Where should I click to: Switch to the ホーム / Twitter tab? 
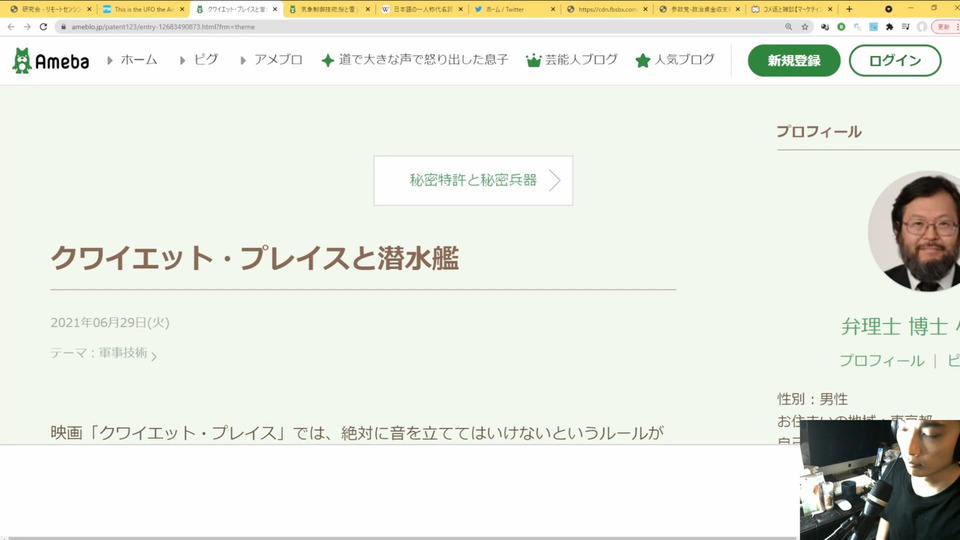[x=514, y=9]
